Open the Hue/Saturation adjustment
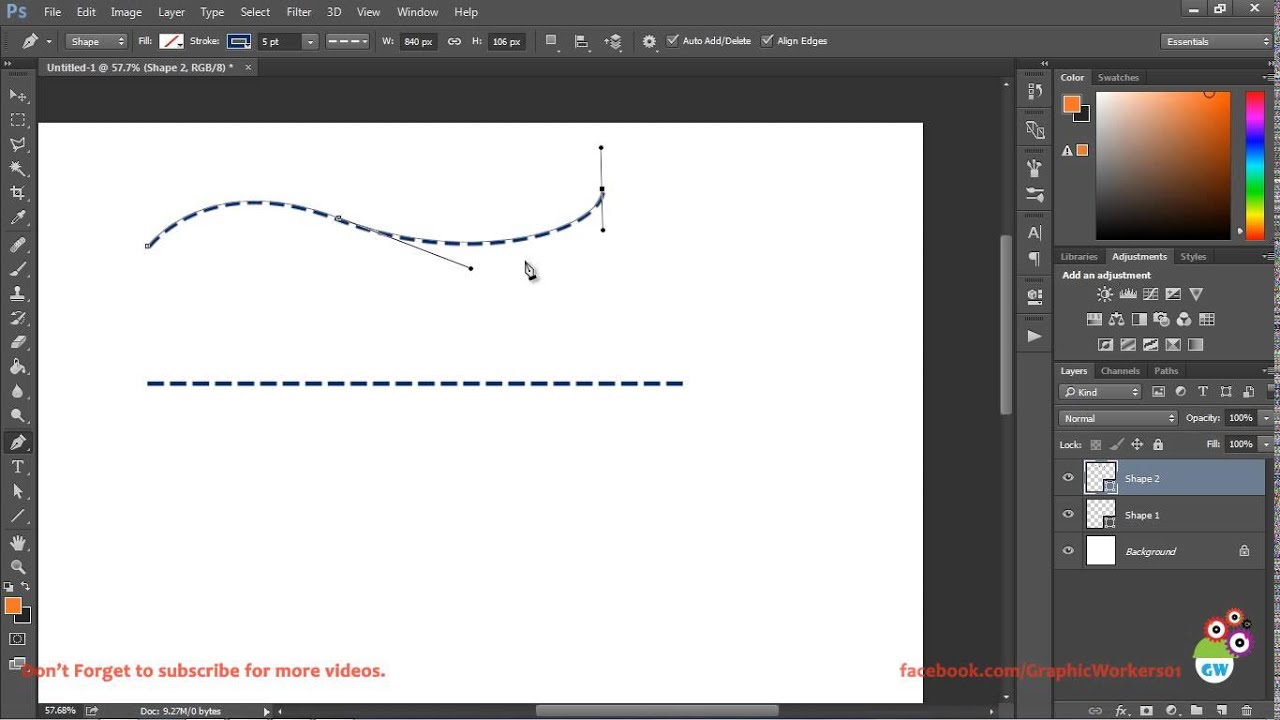Image resolution: width=1280 pixels, height=720 pixels. (x=1096, y=318)
